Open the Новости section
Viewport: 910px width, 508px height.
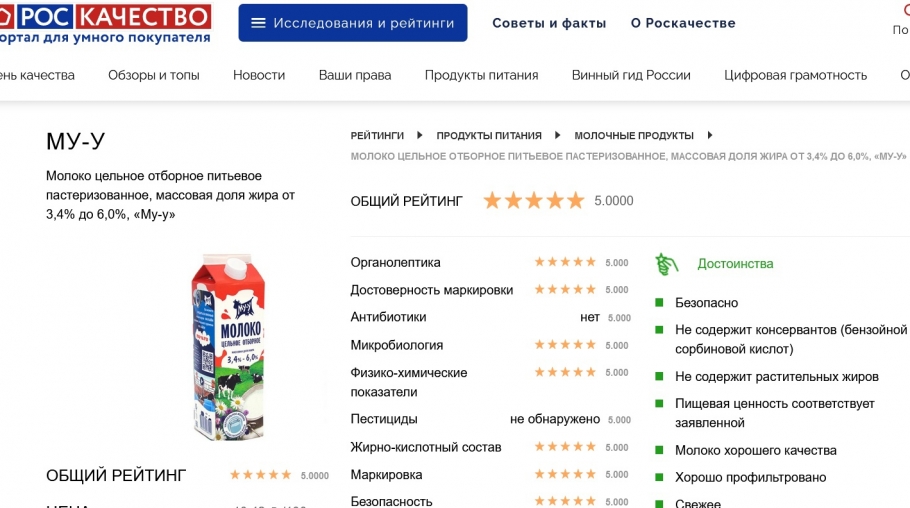coord(259,75)
